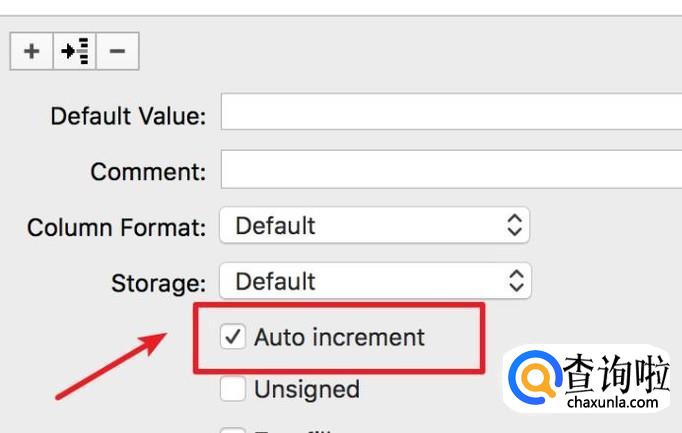The image size is (682, 433).
Task: Focus the Comment text field
Action: pos(450,169)
